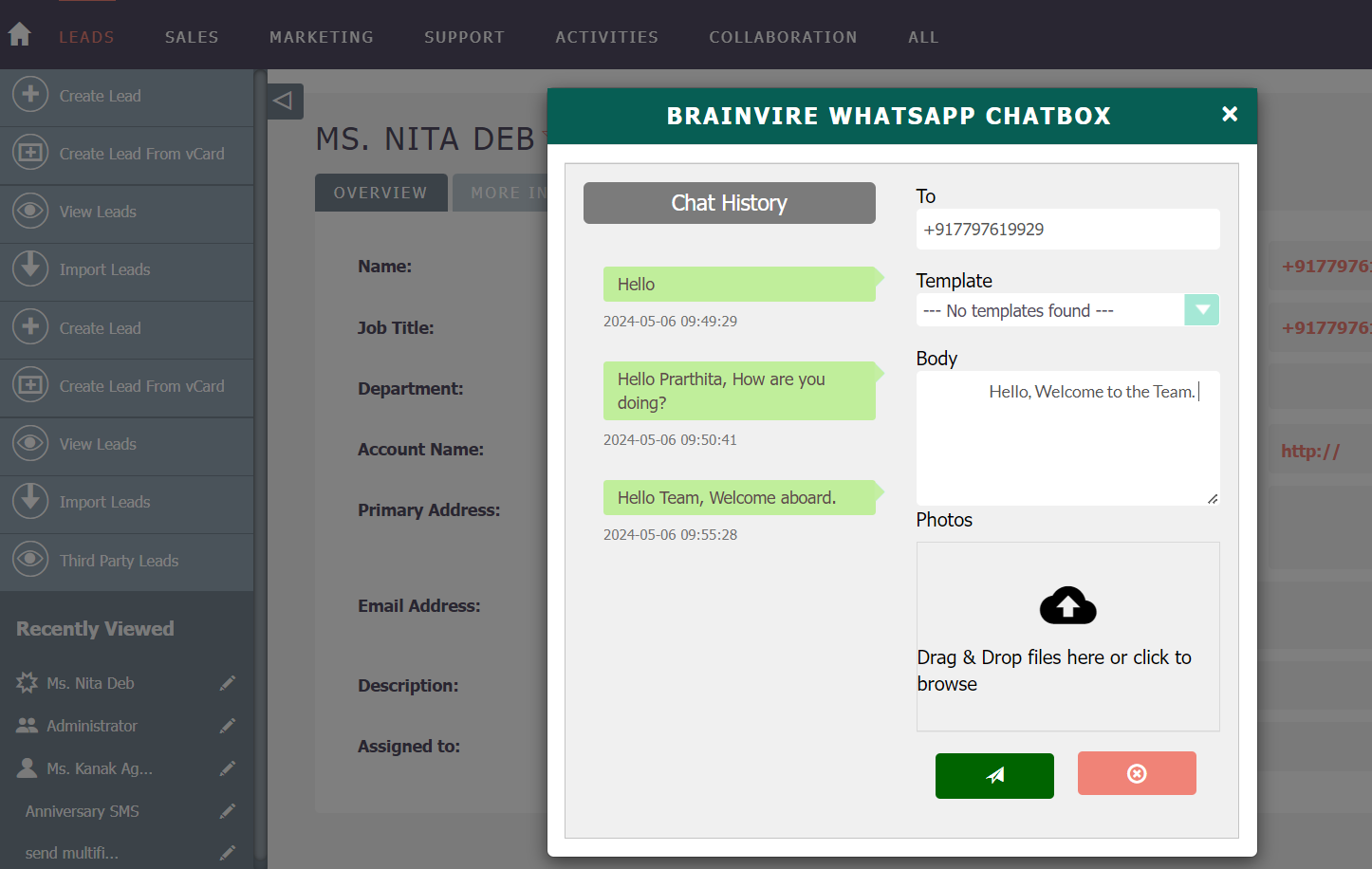This screenshot has width=1372, height=869.
Task: Click eye icon of second View Leads
Action: point(30,442)
